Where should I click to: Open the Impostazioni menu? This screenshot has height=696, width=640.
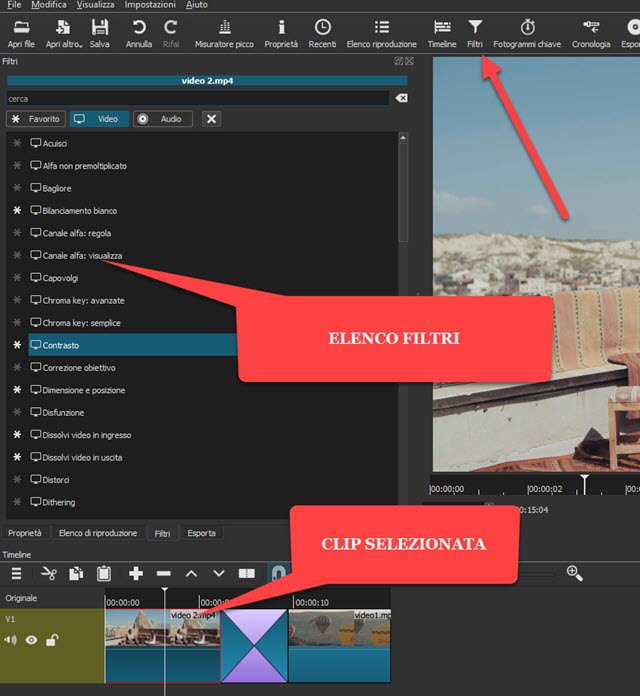point(150,5)
